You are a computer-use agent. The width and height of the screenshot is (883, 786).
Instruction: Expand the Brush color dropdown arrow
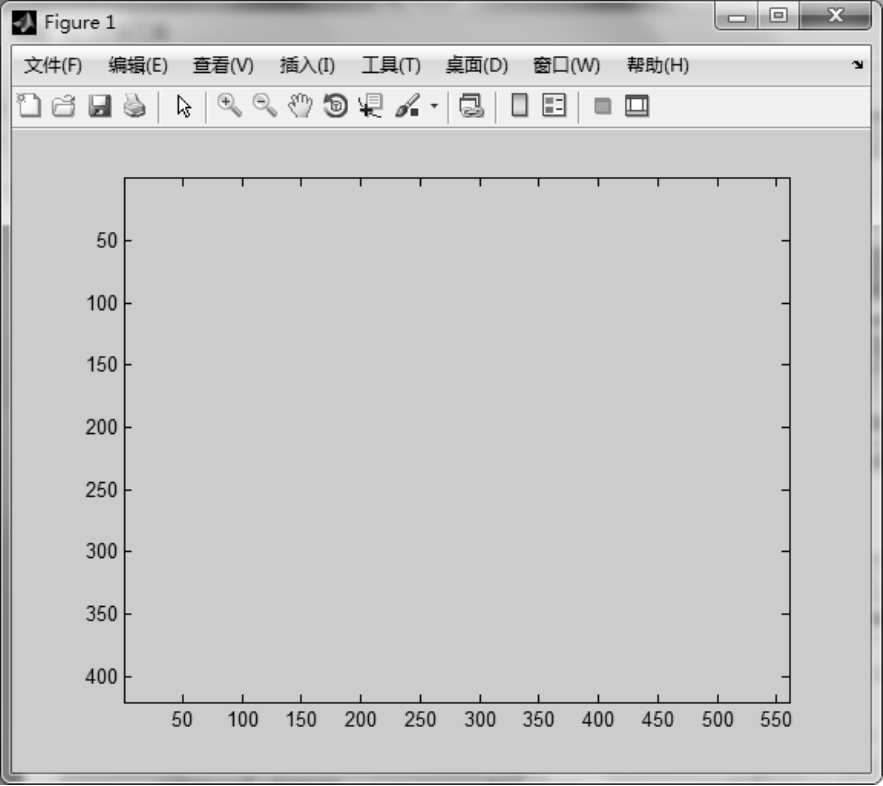pyautogui.click(x=434, y=106)
